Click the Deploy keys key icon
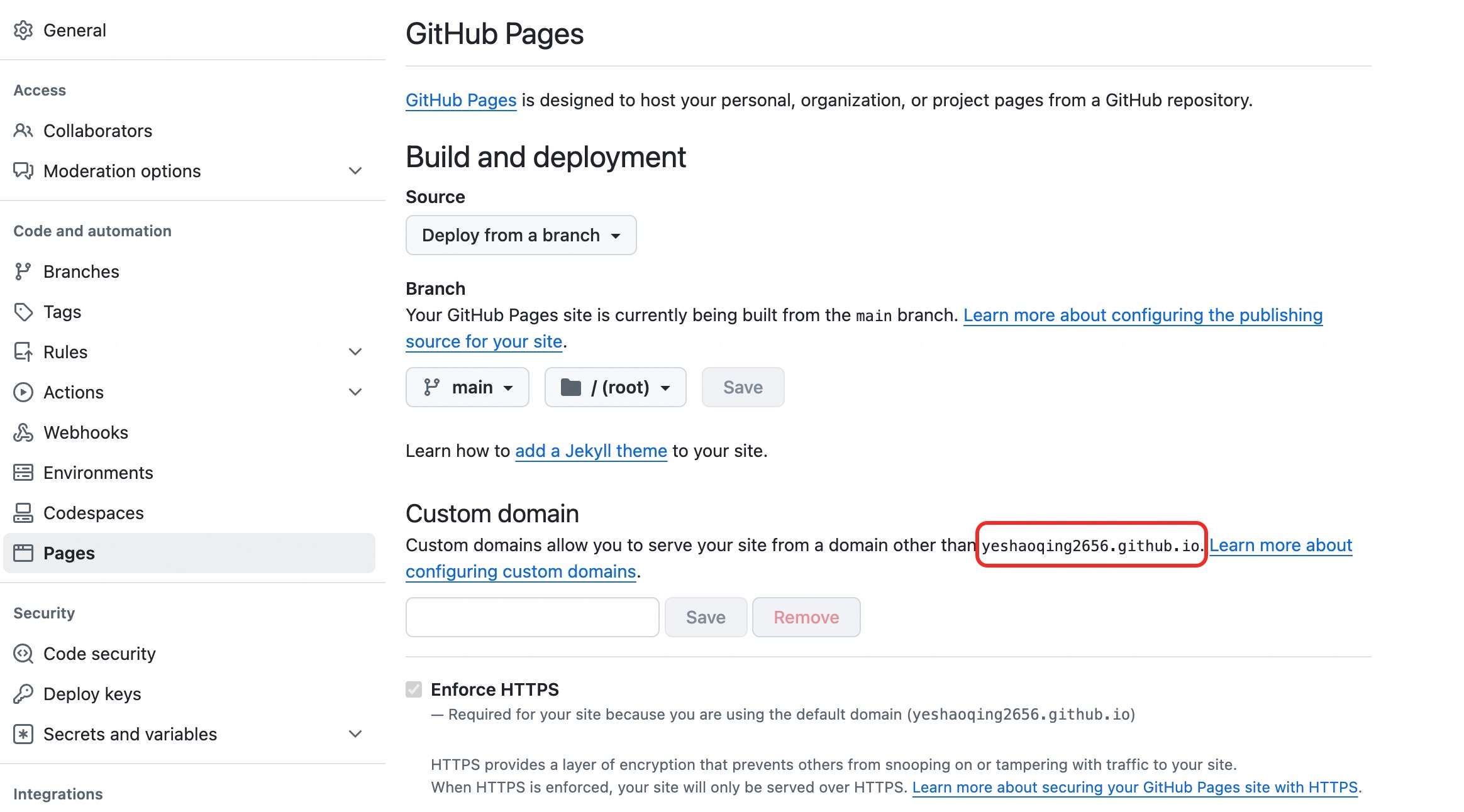This screenshot has width=1464, height=812. pyautogui.click(x=23, y=694)
